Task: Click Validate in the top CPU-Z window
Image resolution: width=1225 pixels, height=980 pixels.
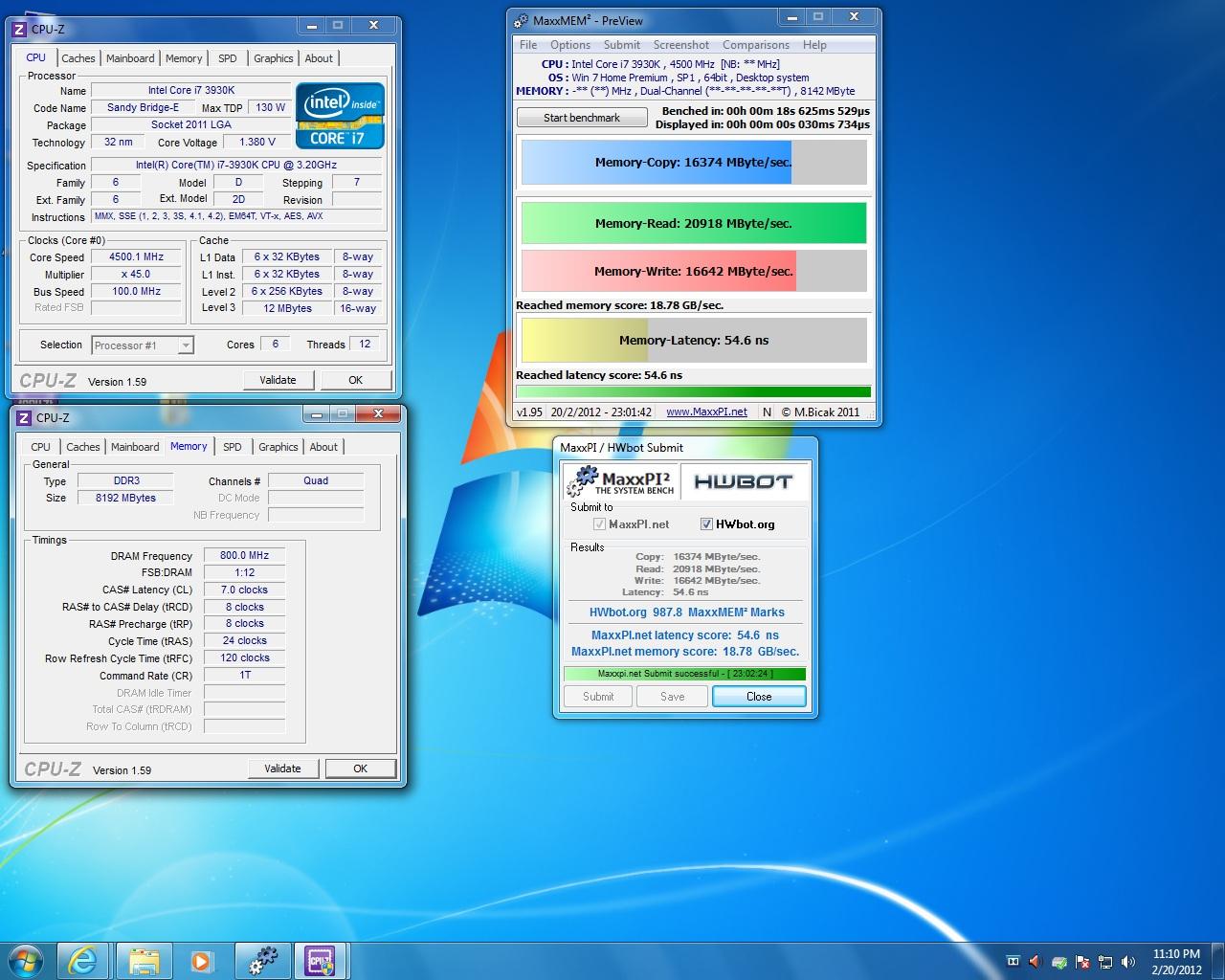Action: click(278, 380)
